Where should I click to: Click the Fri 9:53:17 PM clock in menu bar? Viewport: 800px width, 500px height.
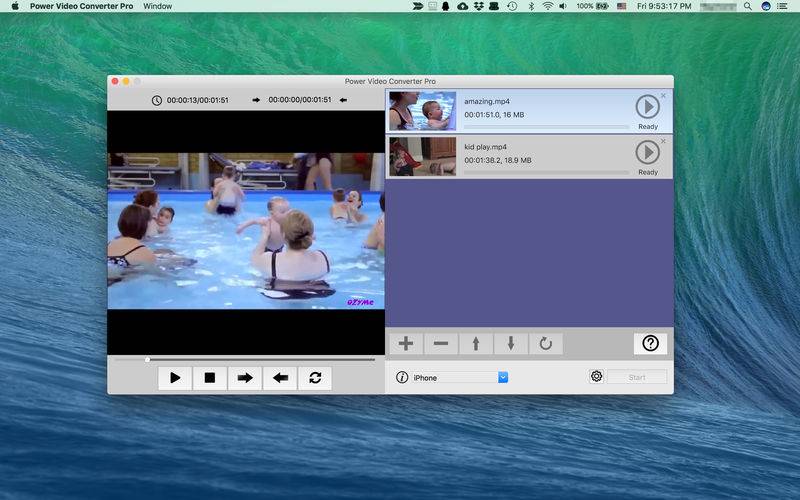tap(664, 6)
